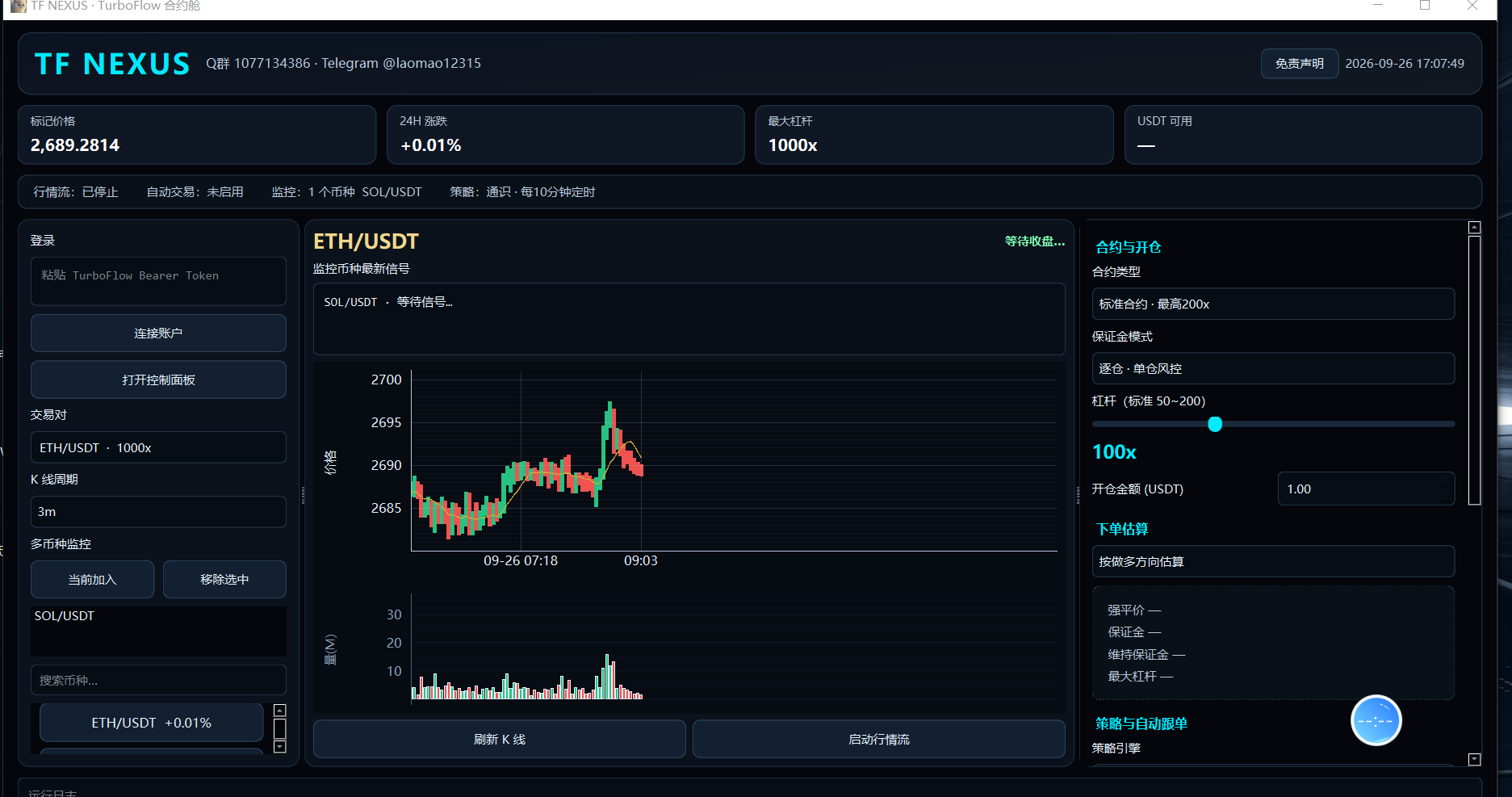Click the 行情流: 已停止 status text

pos(76,192)
